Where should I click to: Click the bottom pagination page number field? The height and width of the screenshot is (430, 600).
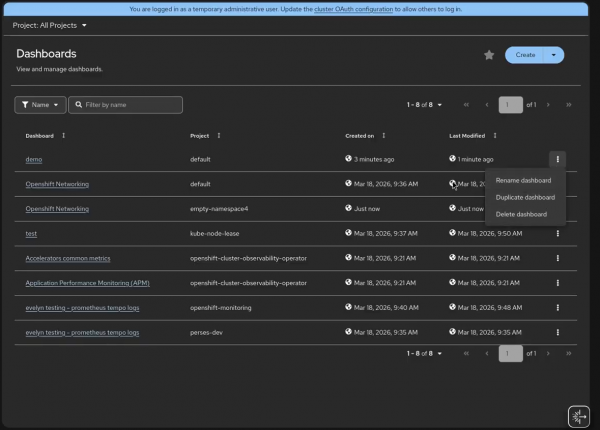[510, 353]
